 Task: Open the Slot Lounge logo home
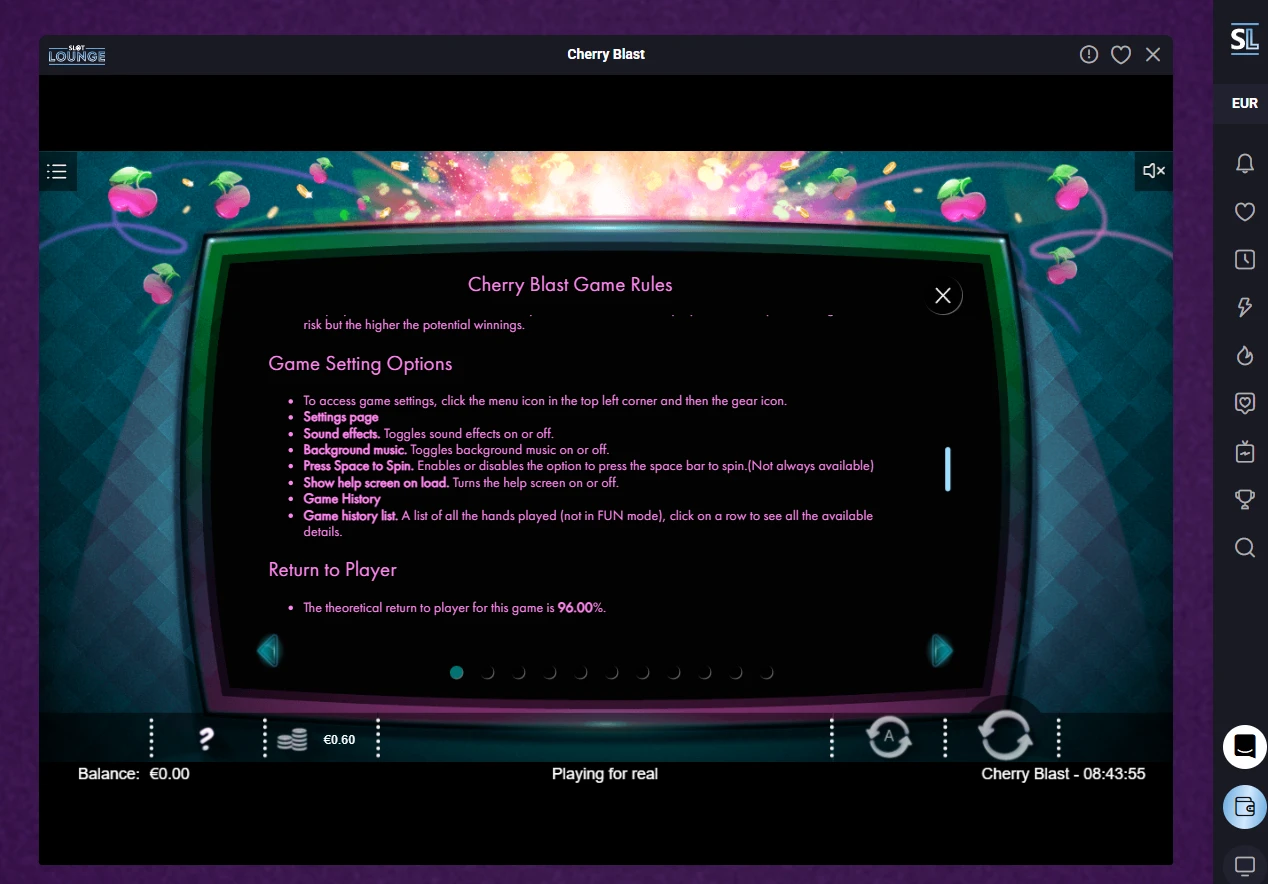77,55
